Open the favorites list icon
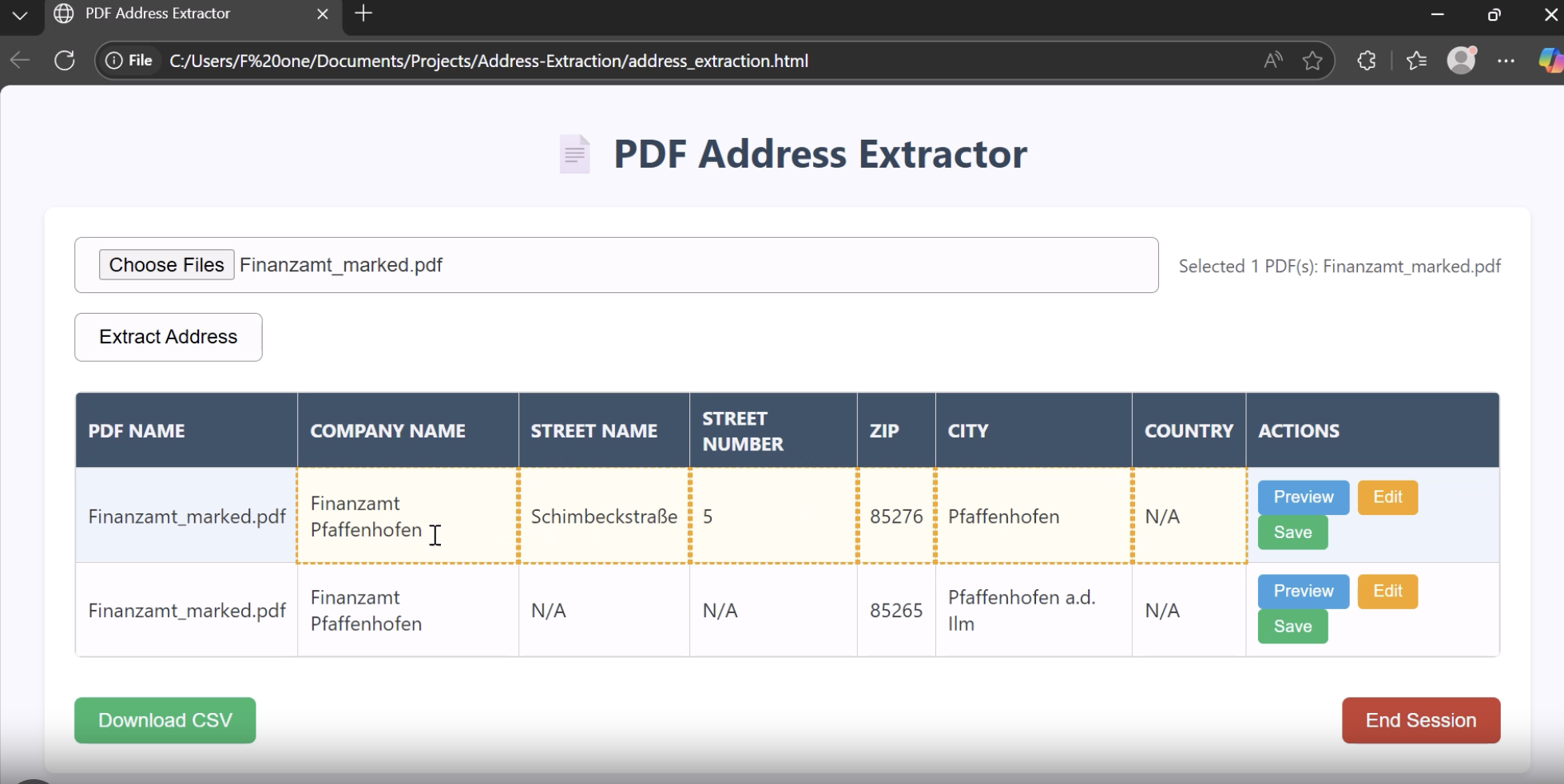Image resolution: width=1564 pixels, height=784 pixels. point(1417,61)
